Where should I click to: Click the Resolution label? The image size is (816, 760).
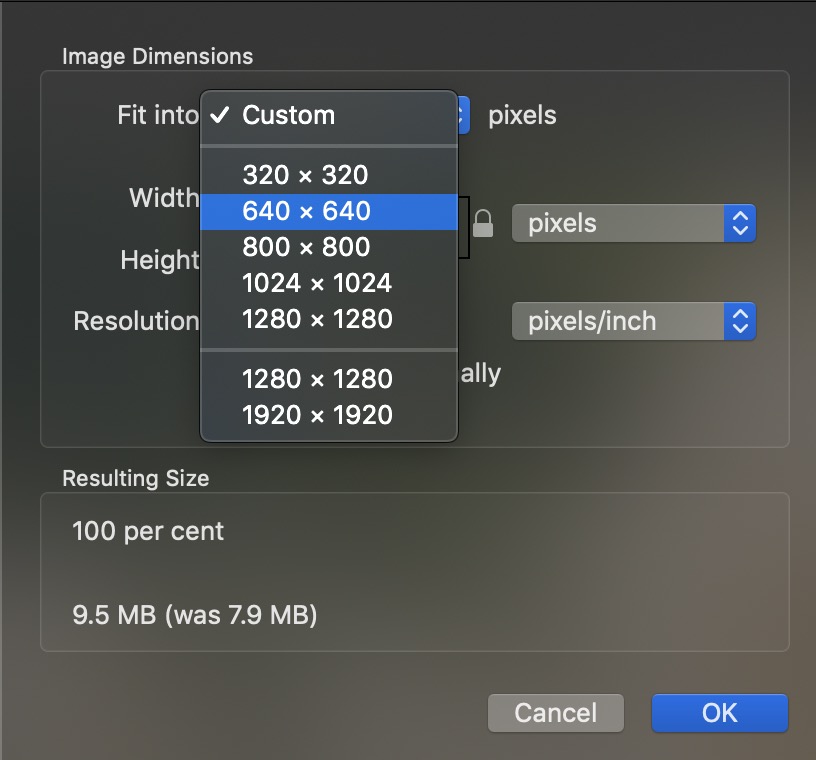tap(136, 321)
